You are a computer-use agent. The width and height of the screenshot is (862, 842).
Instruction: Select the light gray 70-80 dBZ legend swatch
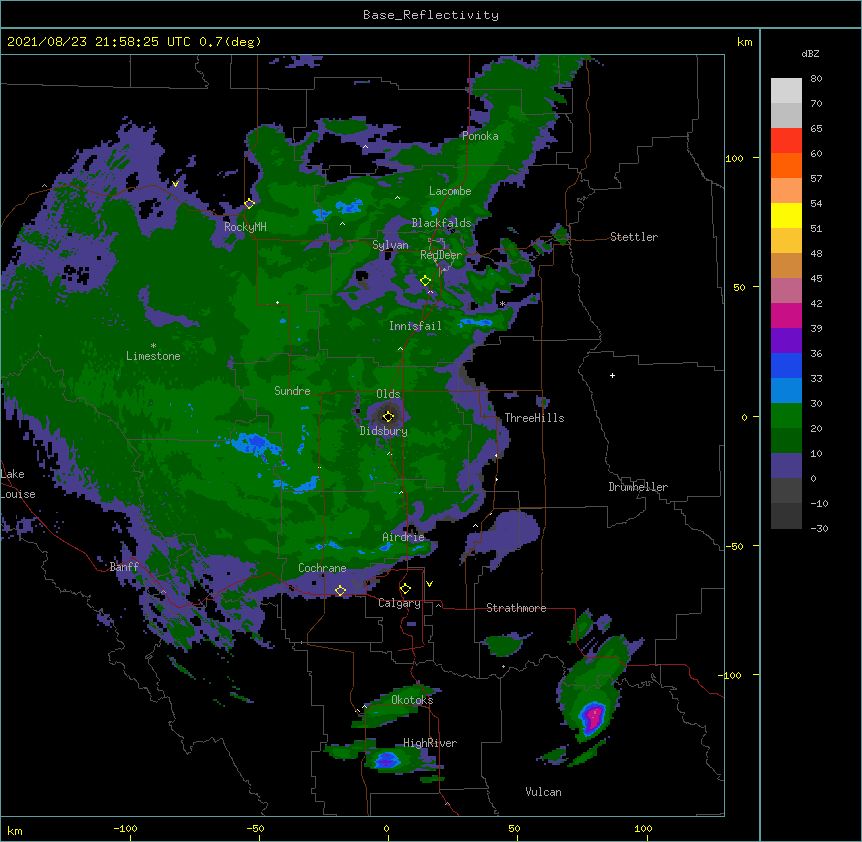tap(786, 91)
